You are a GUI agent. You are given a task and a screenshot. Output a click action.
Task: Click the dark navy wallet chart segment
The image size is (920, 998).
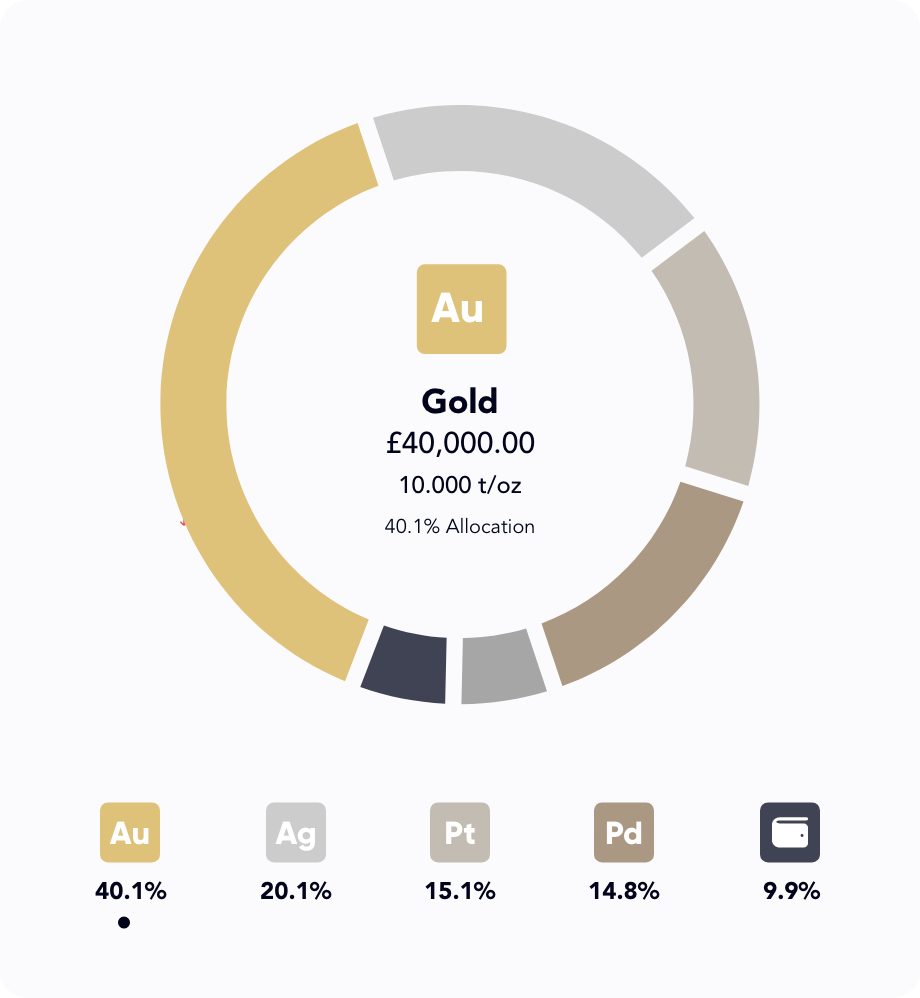406,665
